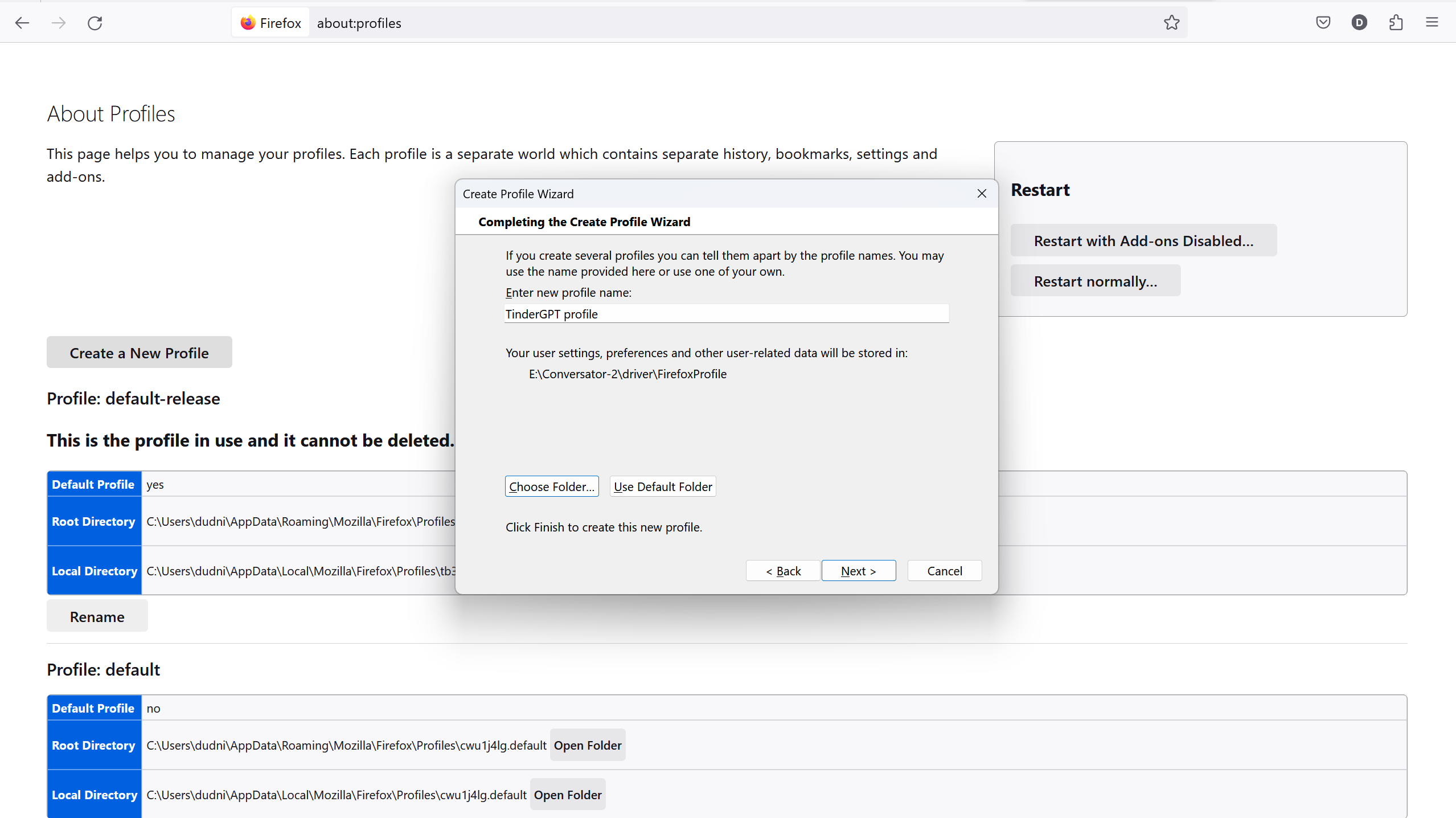Image resolution: width=1456 pixels, height=818 pixels.
Task: Click Back in the profile wizard
Action: [784, 570]
